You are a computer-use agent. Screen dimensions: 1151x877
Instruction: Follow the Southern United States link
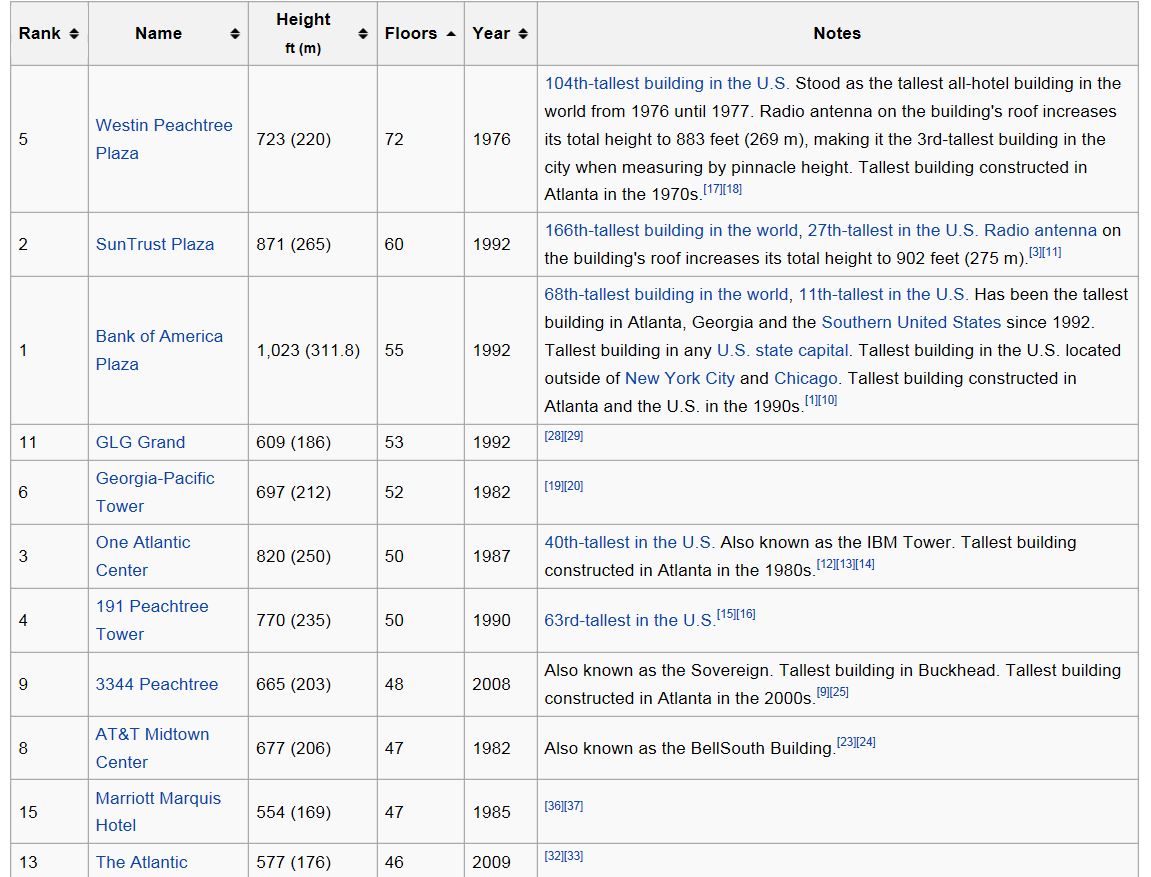(910, 322)
